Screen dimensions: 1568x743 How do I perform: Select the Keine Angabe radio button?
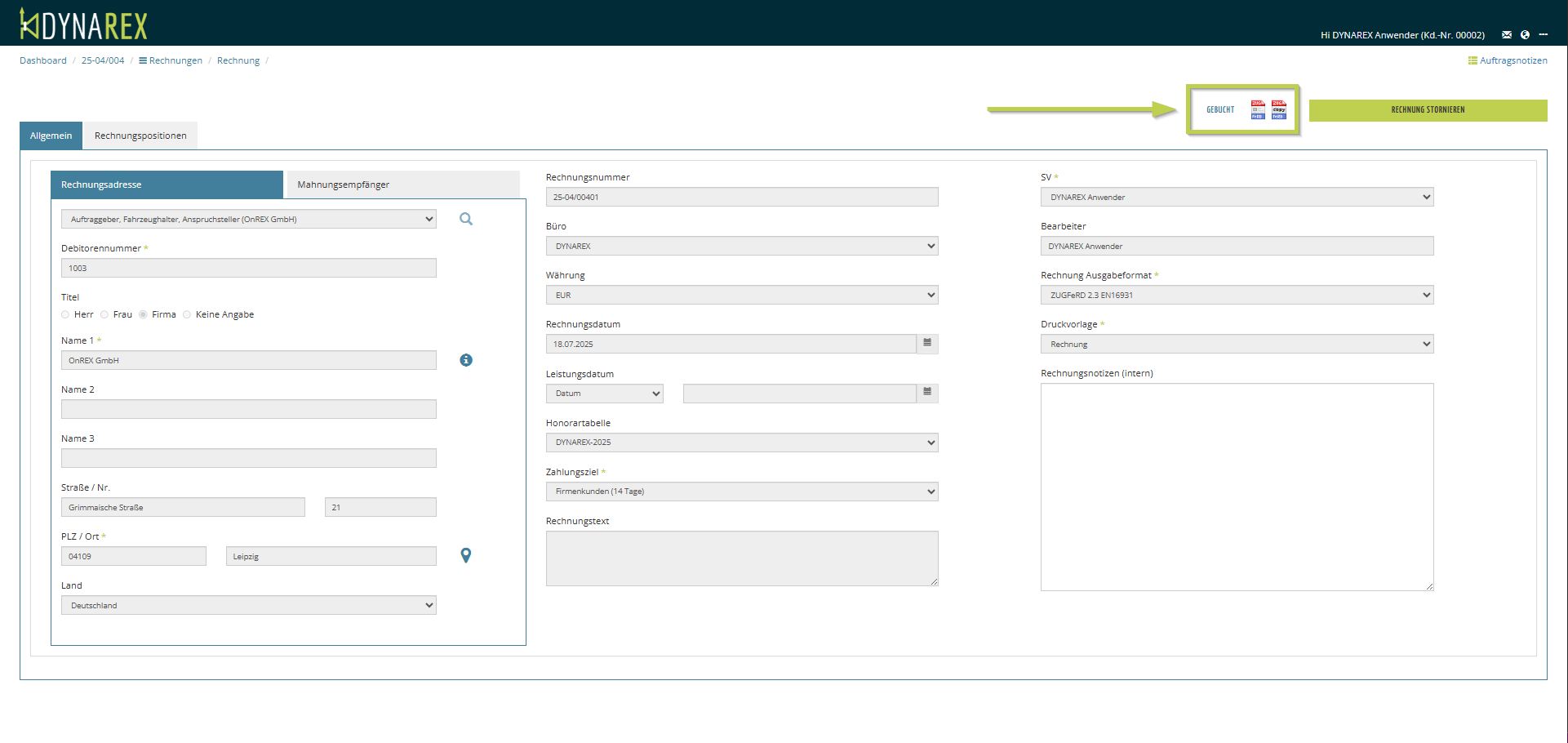point(187,314)
